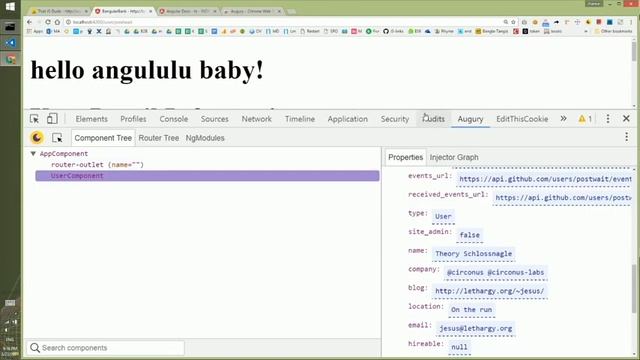Click the search magnifier icon in component search
Screen dimensions: 640x360
point(35,348)
